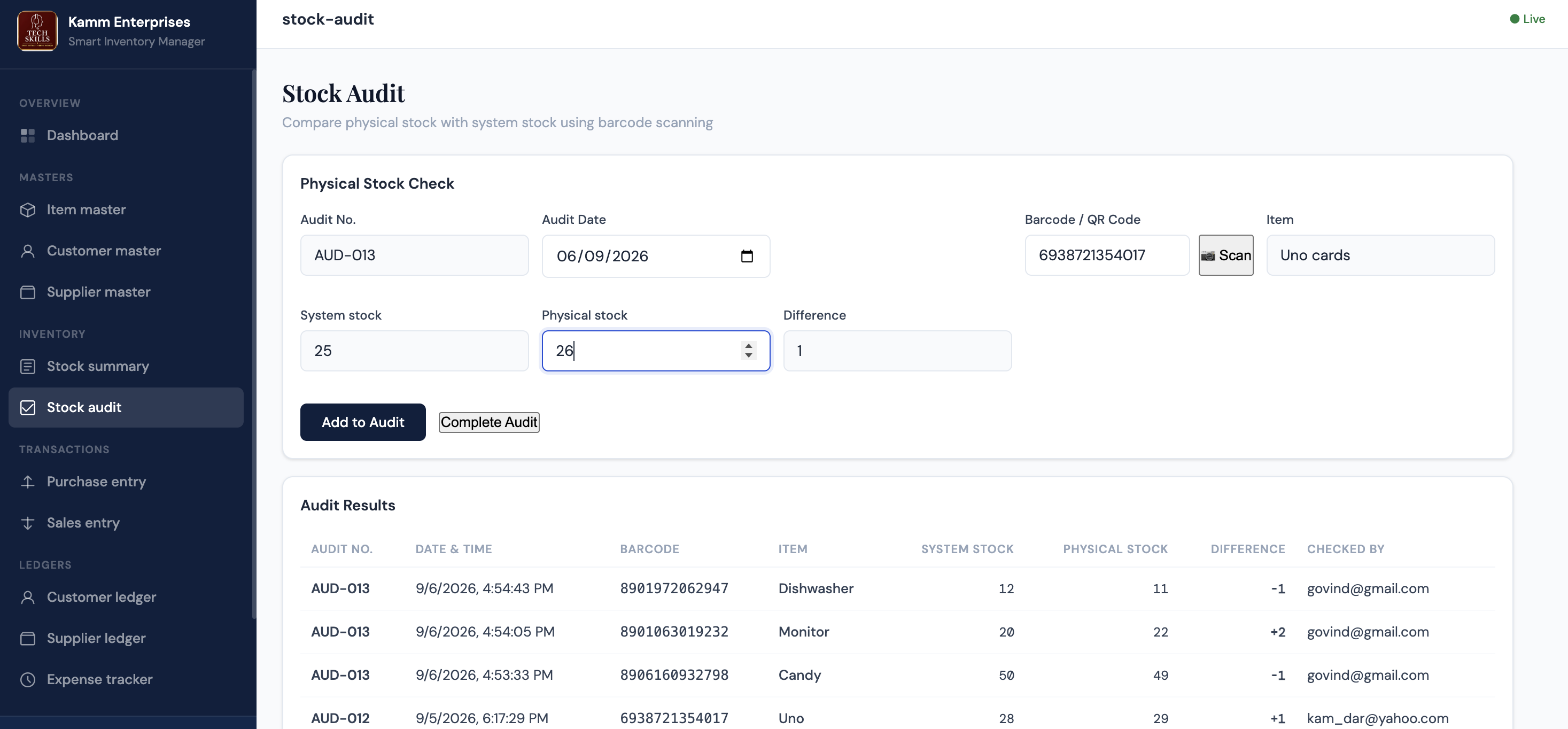Screen dimensions: 1568x729
Task: Click the Audit Date field
Action: click(656, 256)
